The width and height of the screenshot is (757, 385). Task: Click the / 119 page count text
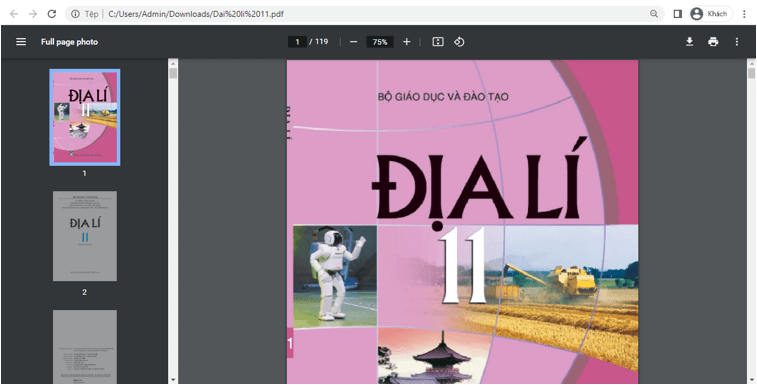[319, 42]
